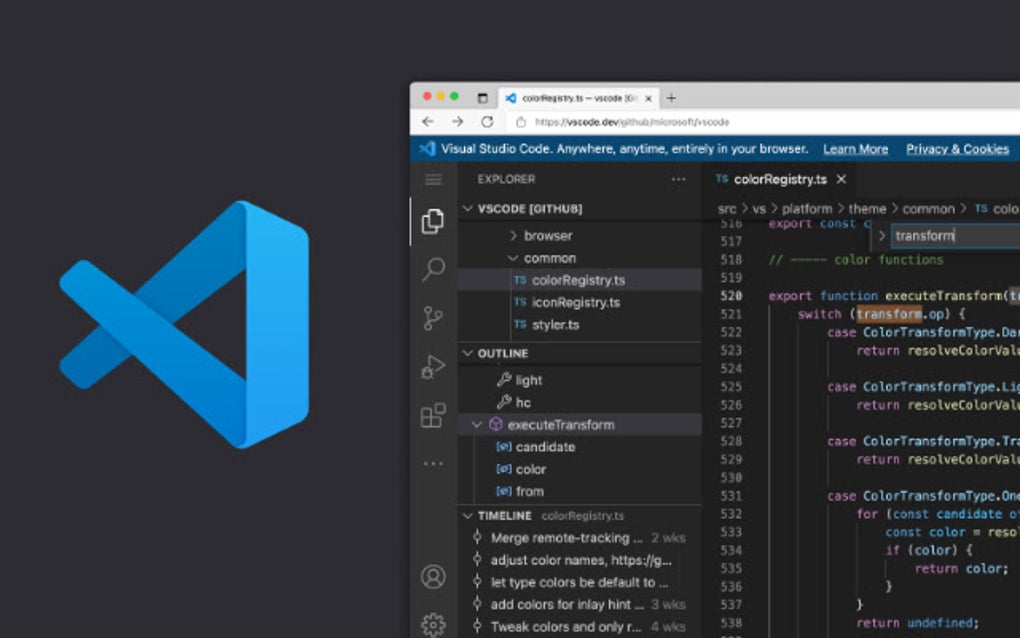Reload the page with the browser refresh icon
The height and width of the screenshot is (638, 1020).
(x=487, y=121)
